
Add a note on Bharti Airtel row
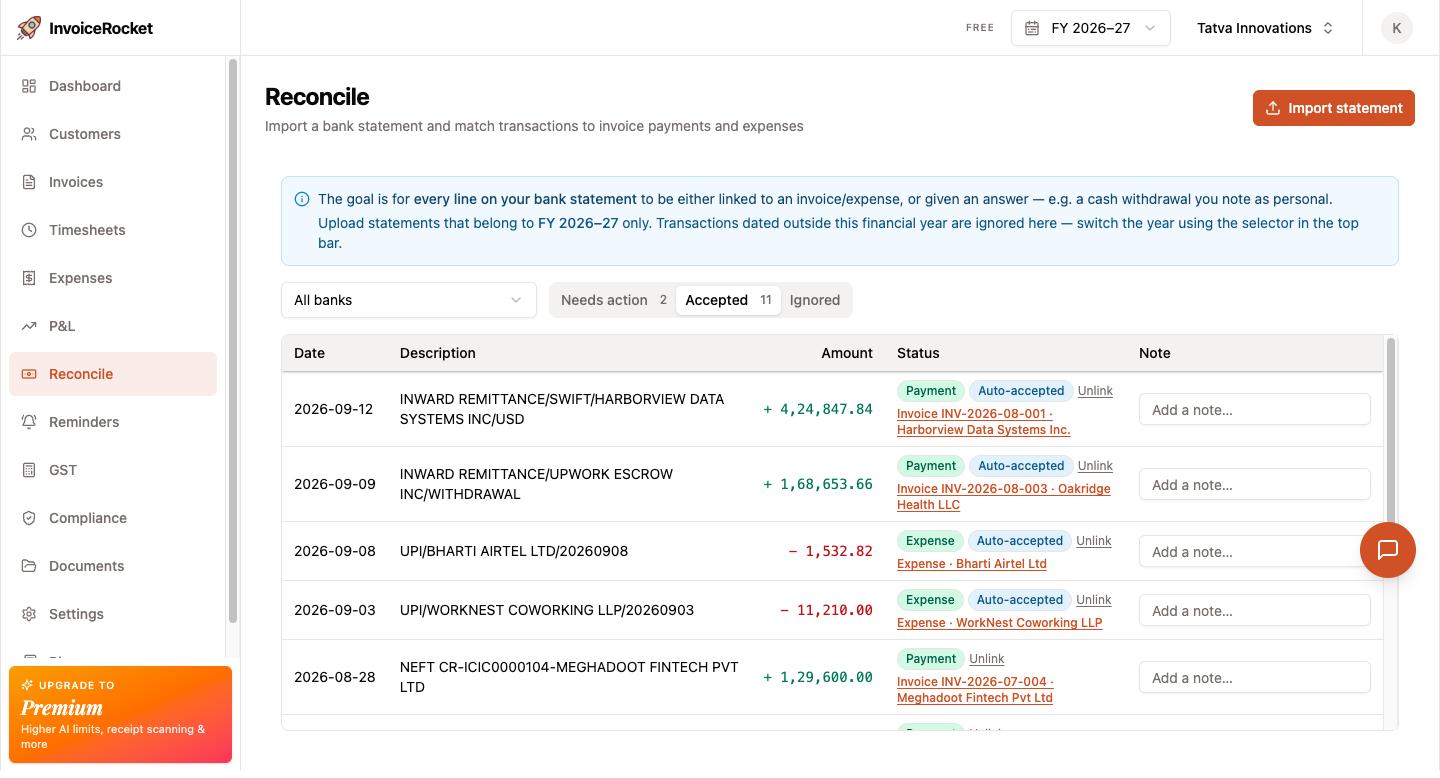pos(1255,552)
